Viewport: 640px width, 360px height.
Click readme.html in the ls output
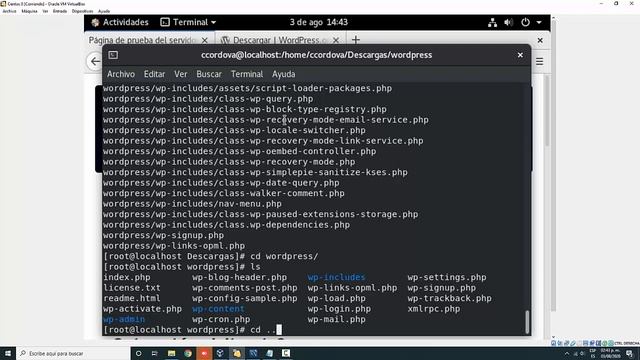pyautogui.click(x=132, y=298)
